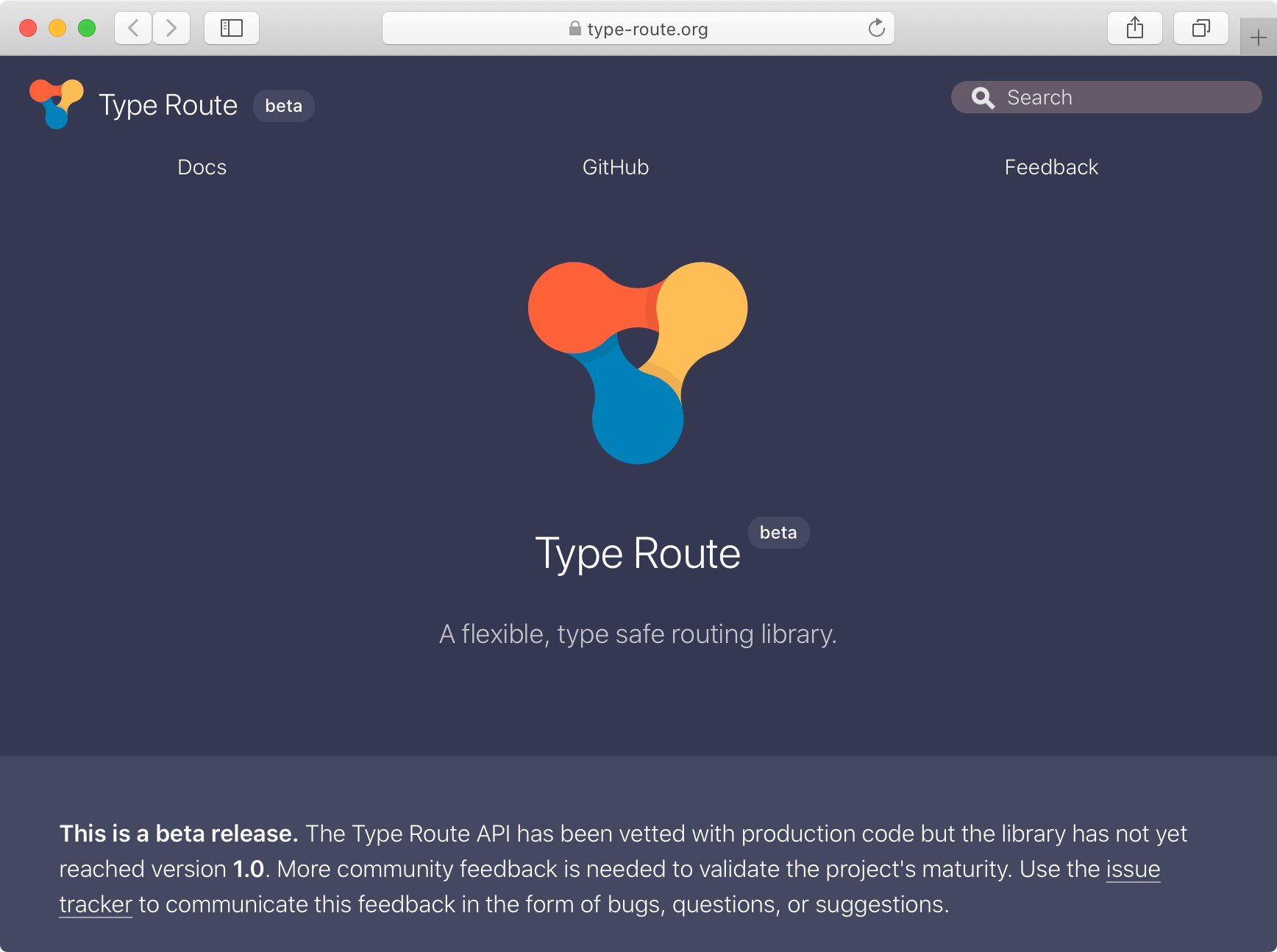1277x952 pixels.
Task: Click the large Type Route heading
Action: 638,553
